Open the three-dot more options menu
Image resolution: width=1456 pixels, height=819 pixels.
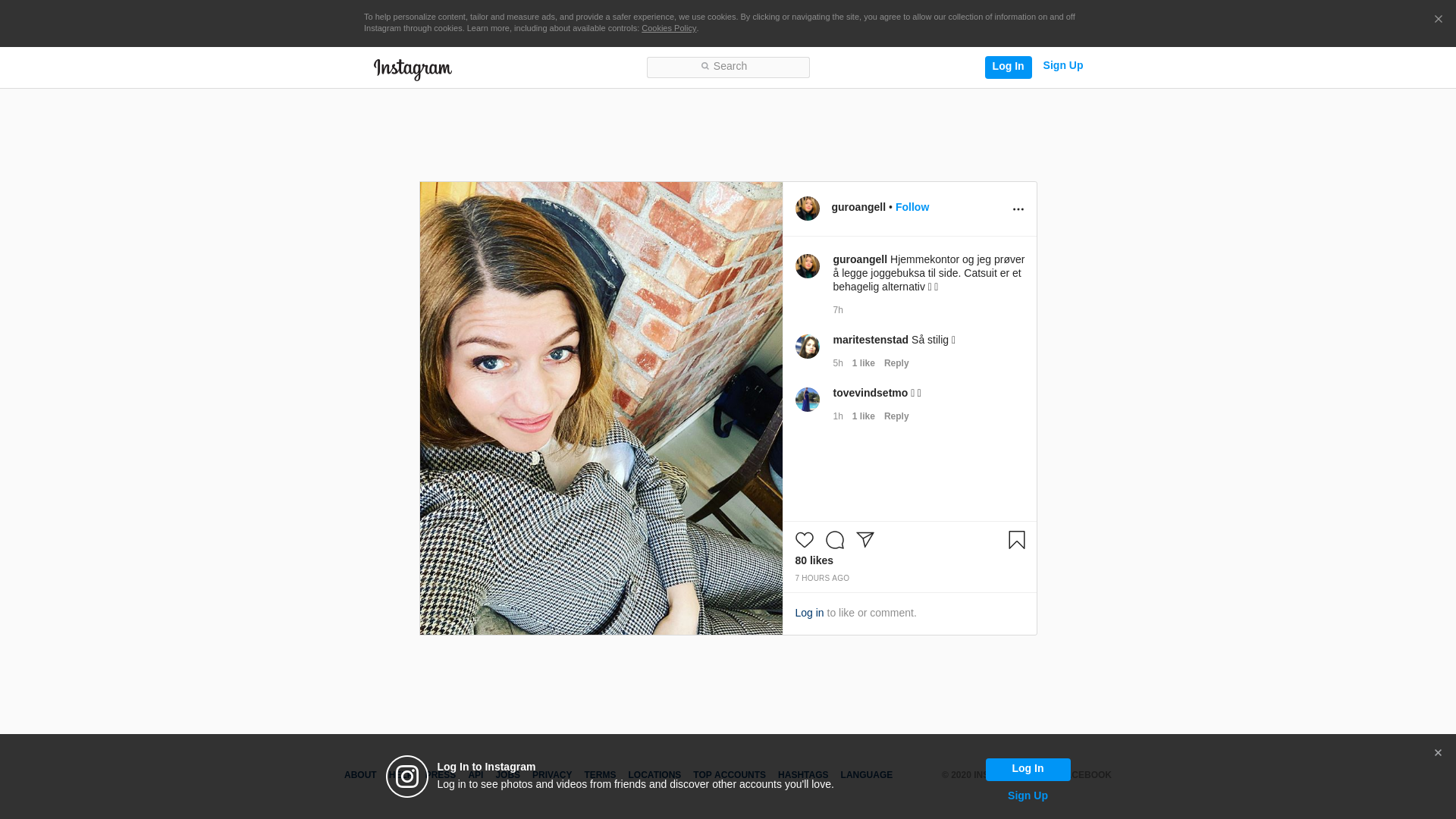tap(1018, 209)
